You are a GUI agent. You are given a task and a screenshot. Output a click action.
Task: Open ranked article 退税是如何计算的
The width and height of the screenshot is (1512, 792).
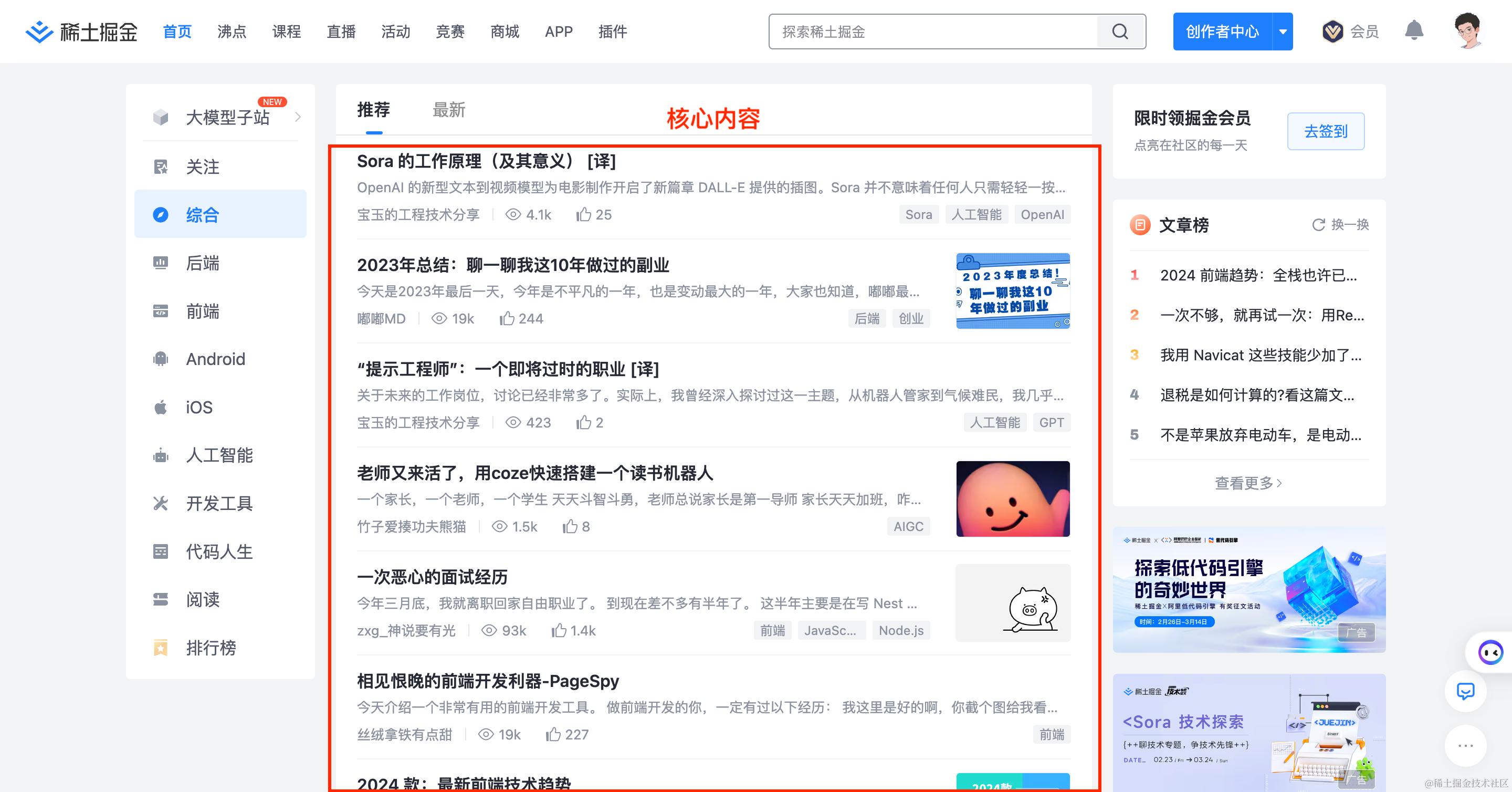pos(1257,395)
